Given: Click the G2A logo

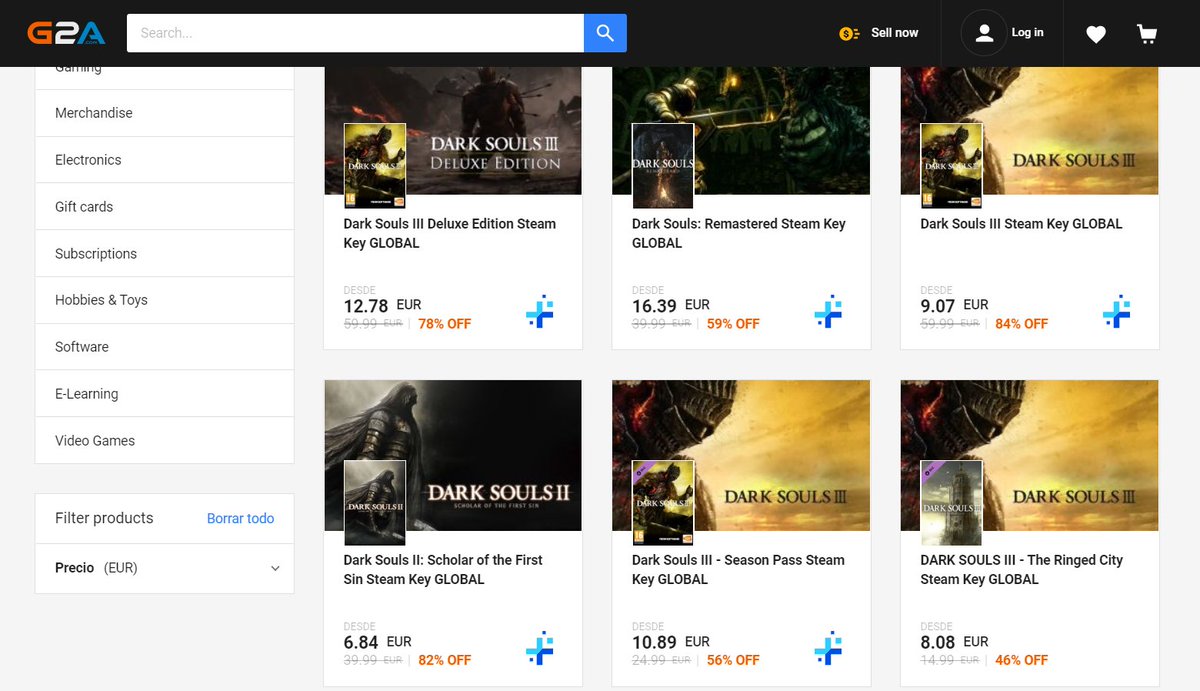Looking at the screenshot, I should pyautogui.click(x=64, y=33).
